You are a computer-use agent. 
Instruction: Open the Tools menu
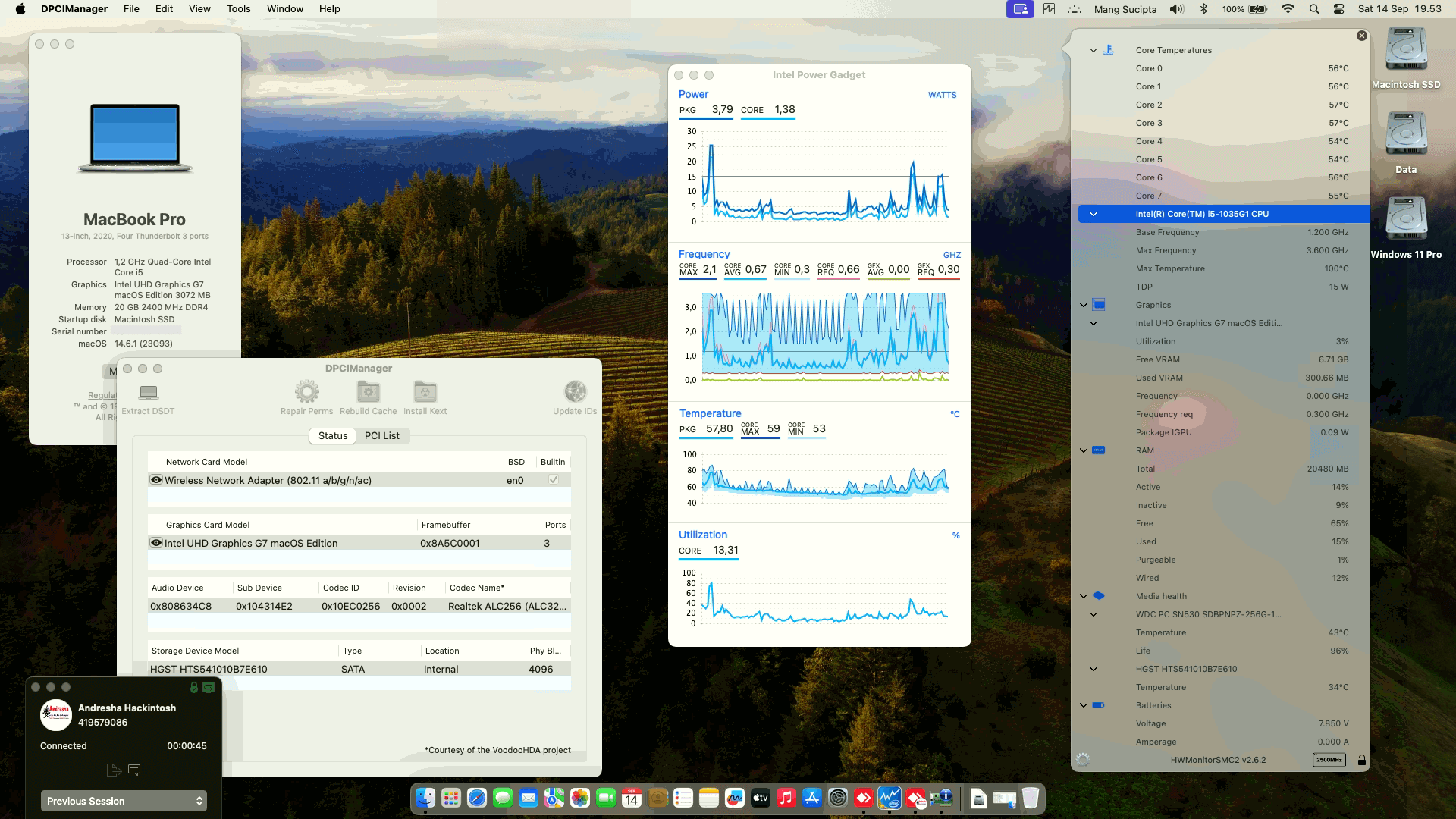pyautogui.click(x=238, y=9)
